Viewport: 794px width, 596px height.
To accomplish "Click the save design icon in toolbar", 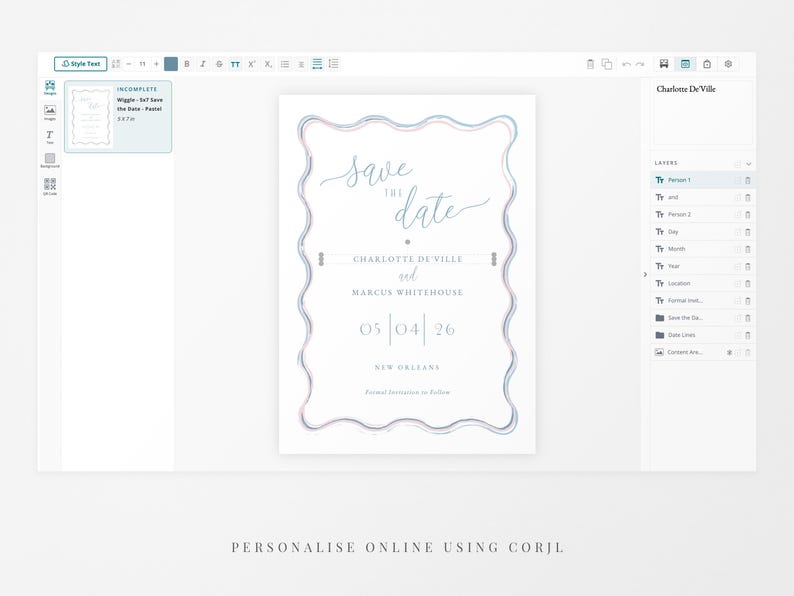I will pyautogui.click(x=664, y=64).
